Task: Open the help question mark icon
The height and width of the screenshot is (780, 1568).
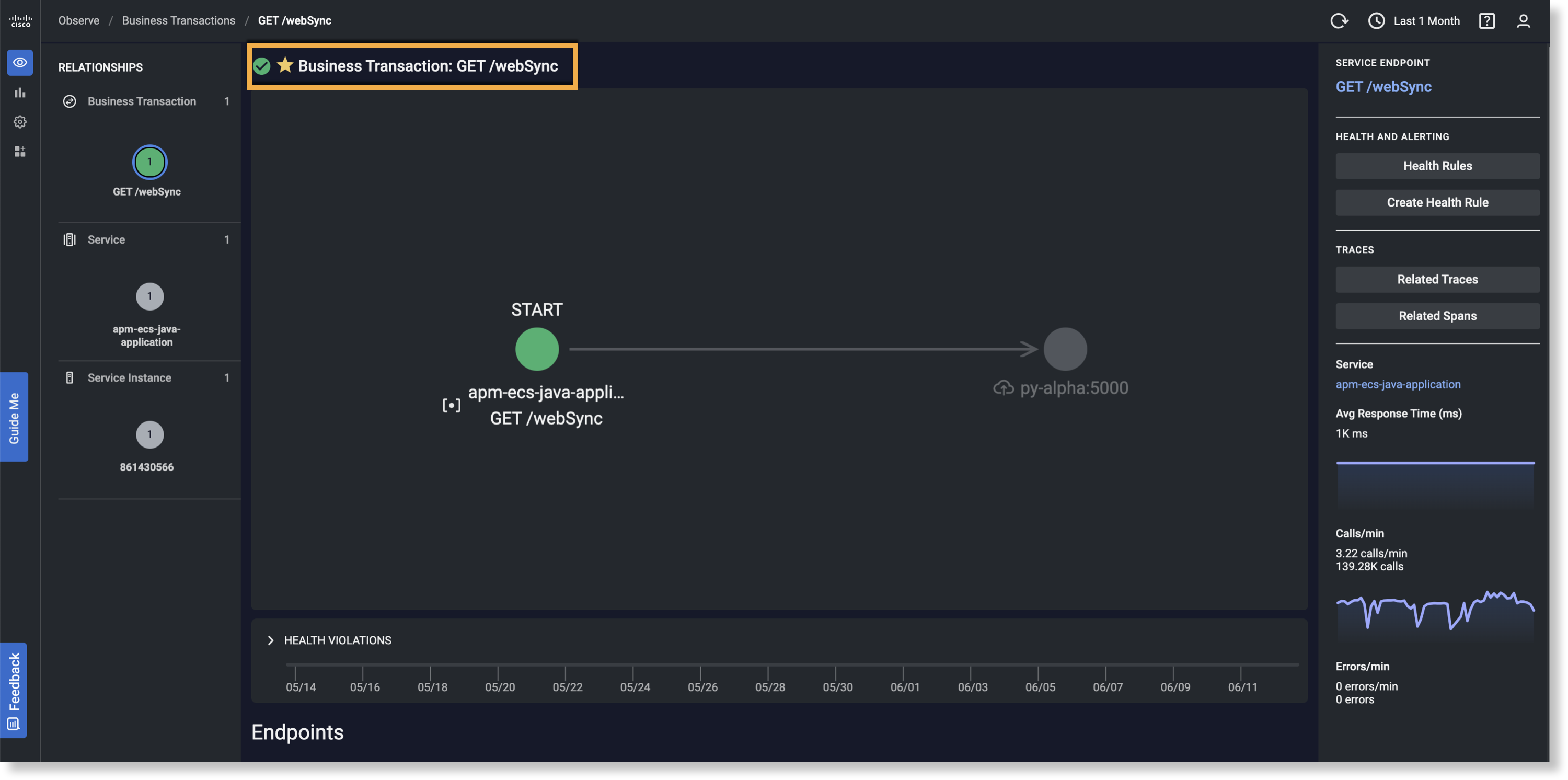Action: [1486, 21]
